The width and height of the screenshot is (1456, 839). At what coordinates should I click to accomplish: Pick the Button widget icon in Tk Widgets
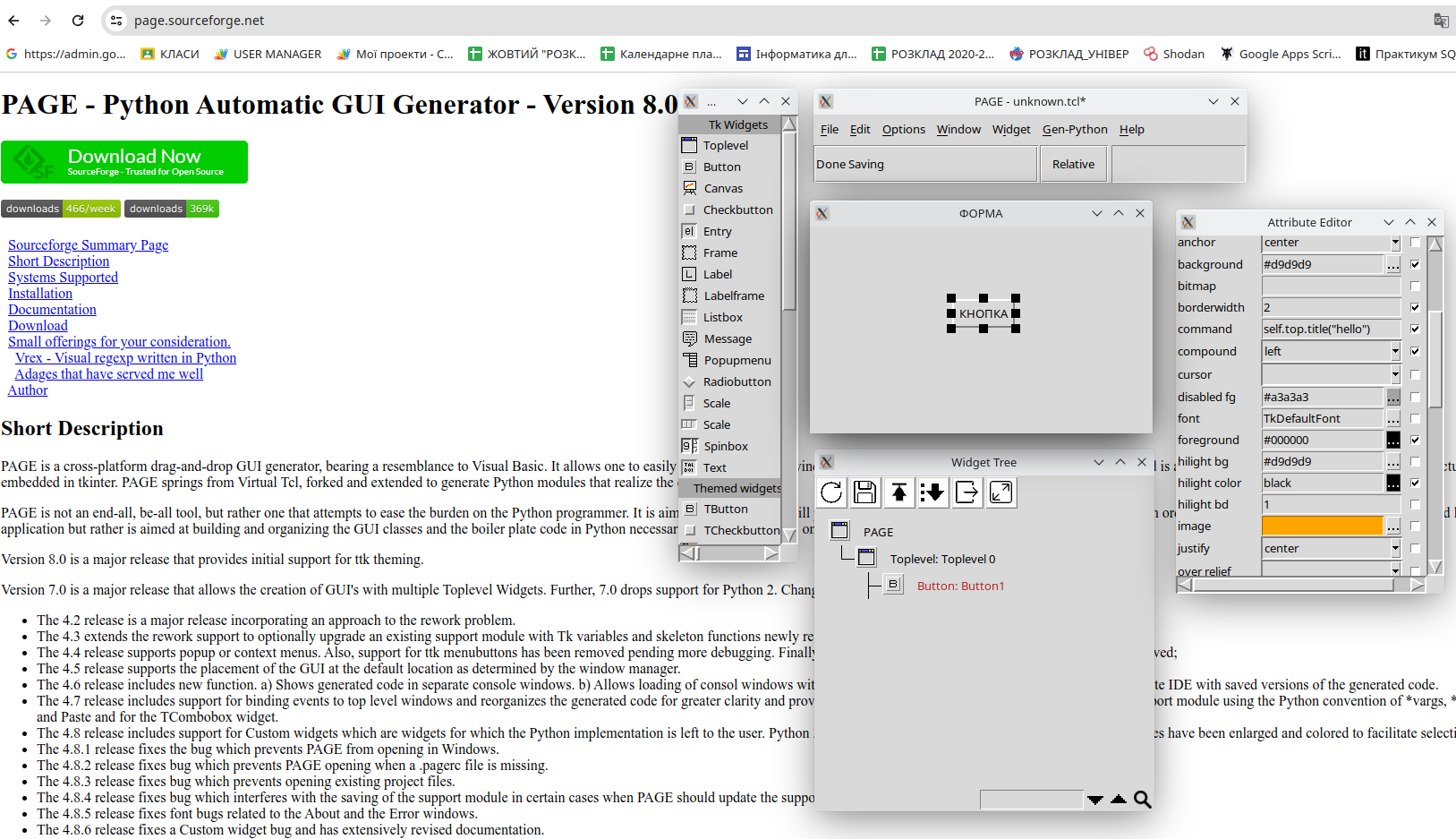pyautogui.click(x=689, y=167)
